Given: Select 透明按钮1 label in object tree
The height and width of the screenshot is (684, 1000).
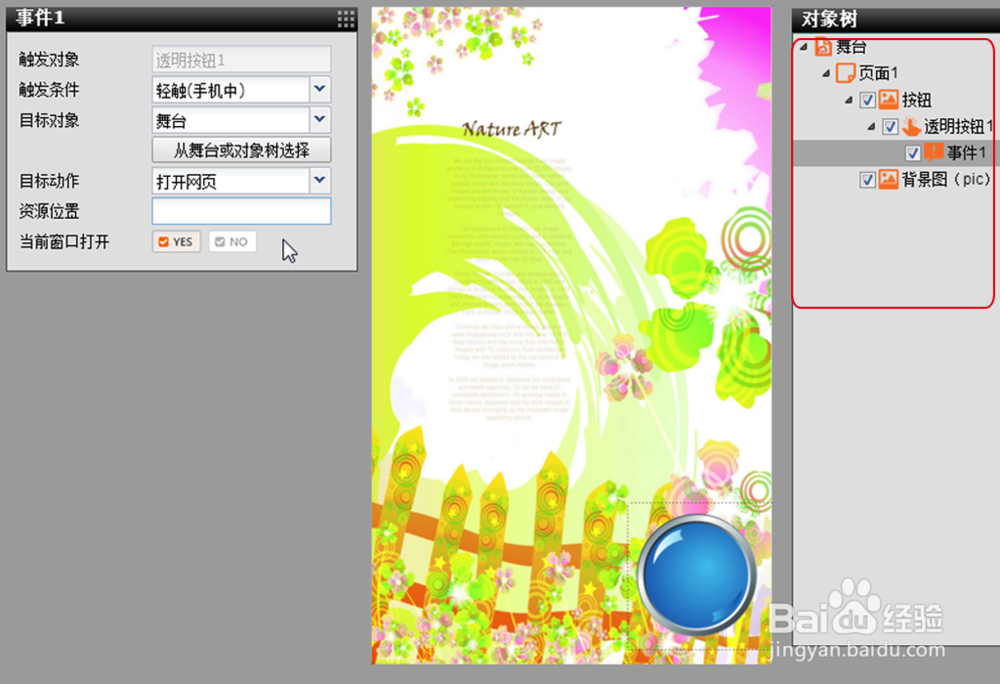Looking at the screenshot, I should tap(959, 127).
